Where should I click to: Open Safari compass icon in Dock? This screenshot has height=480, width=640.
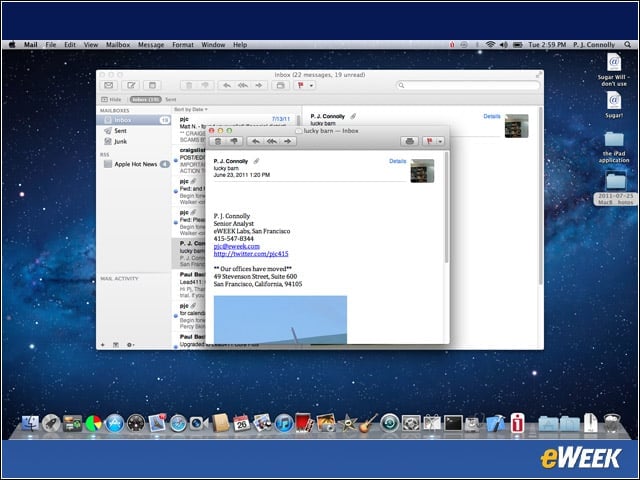click(178, 424)
